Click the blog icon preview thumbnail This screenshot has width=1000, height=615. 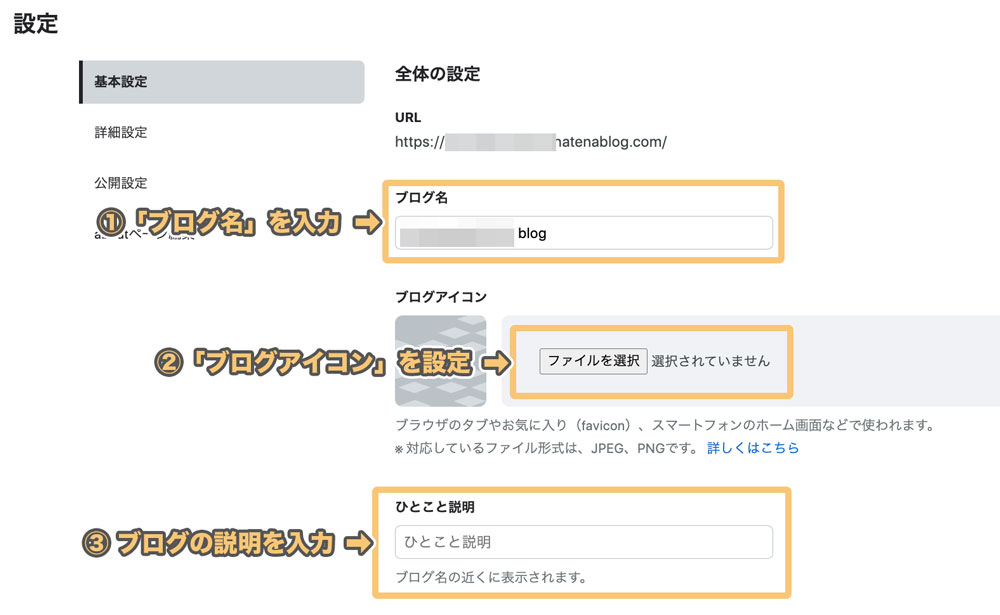click(440, 361)
